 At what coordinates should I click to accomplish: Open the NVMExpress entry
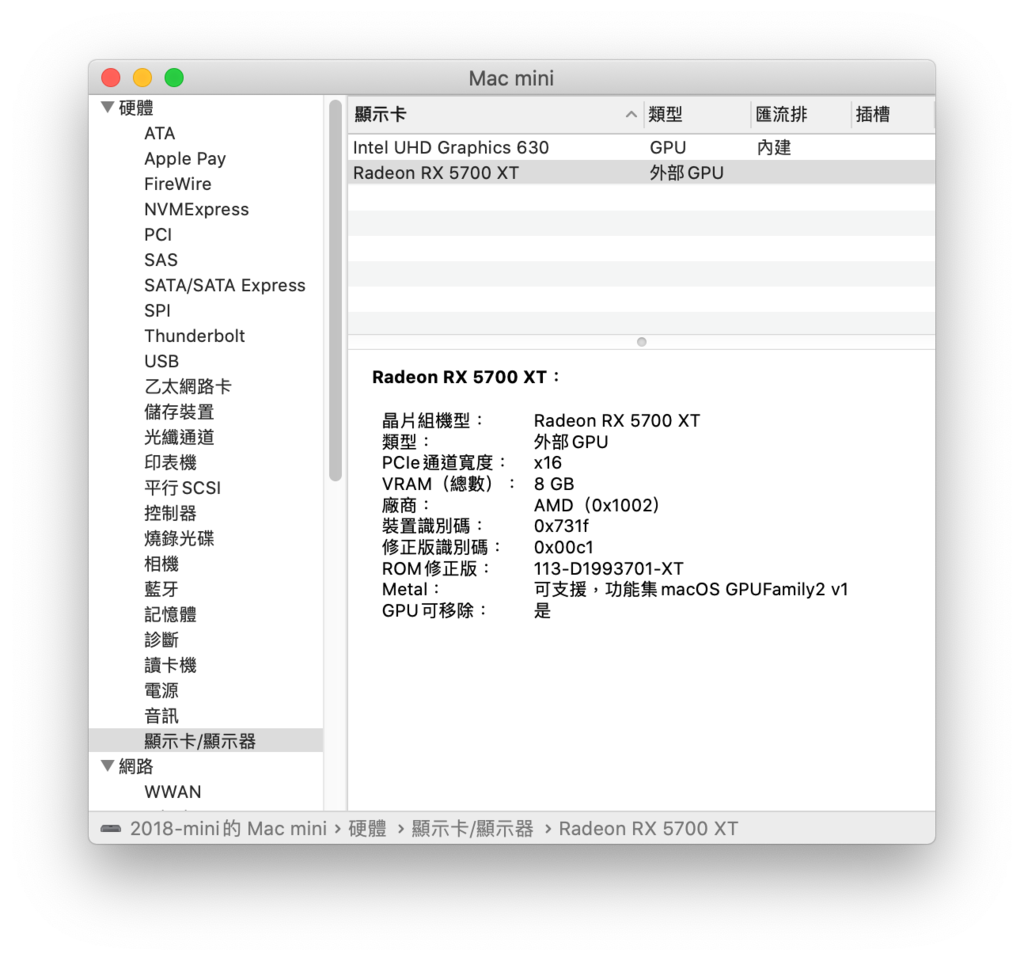197,210
